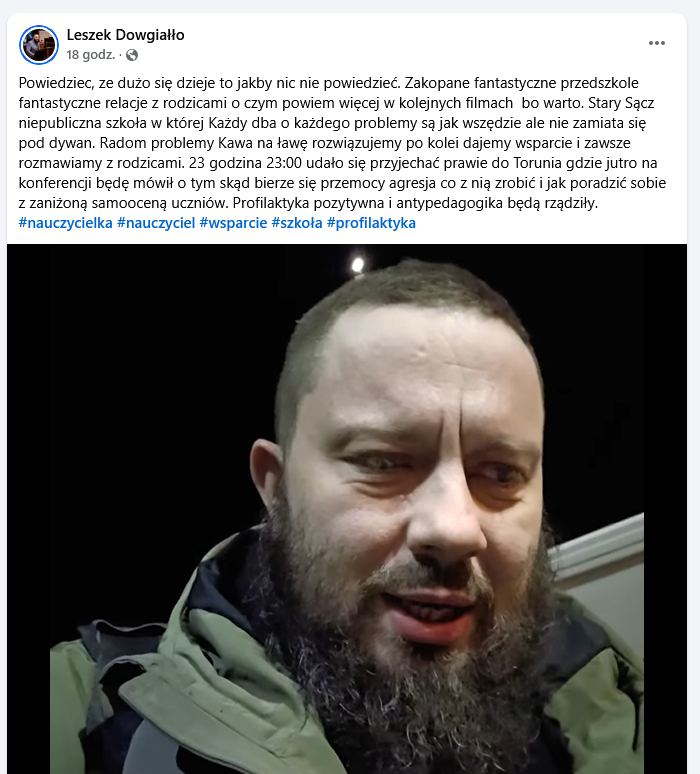700x774 pixels.
Task: Open the three-dot post options menu
Action: pos(657,43)
